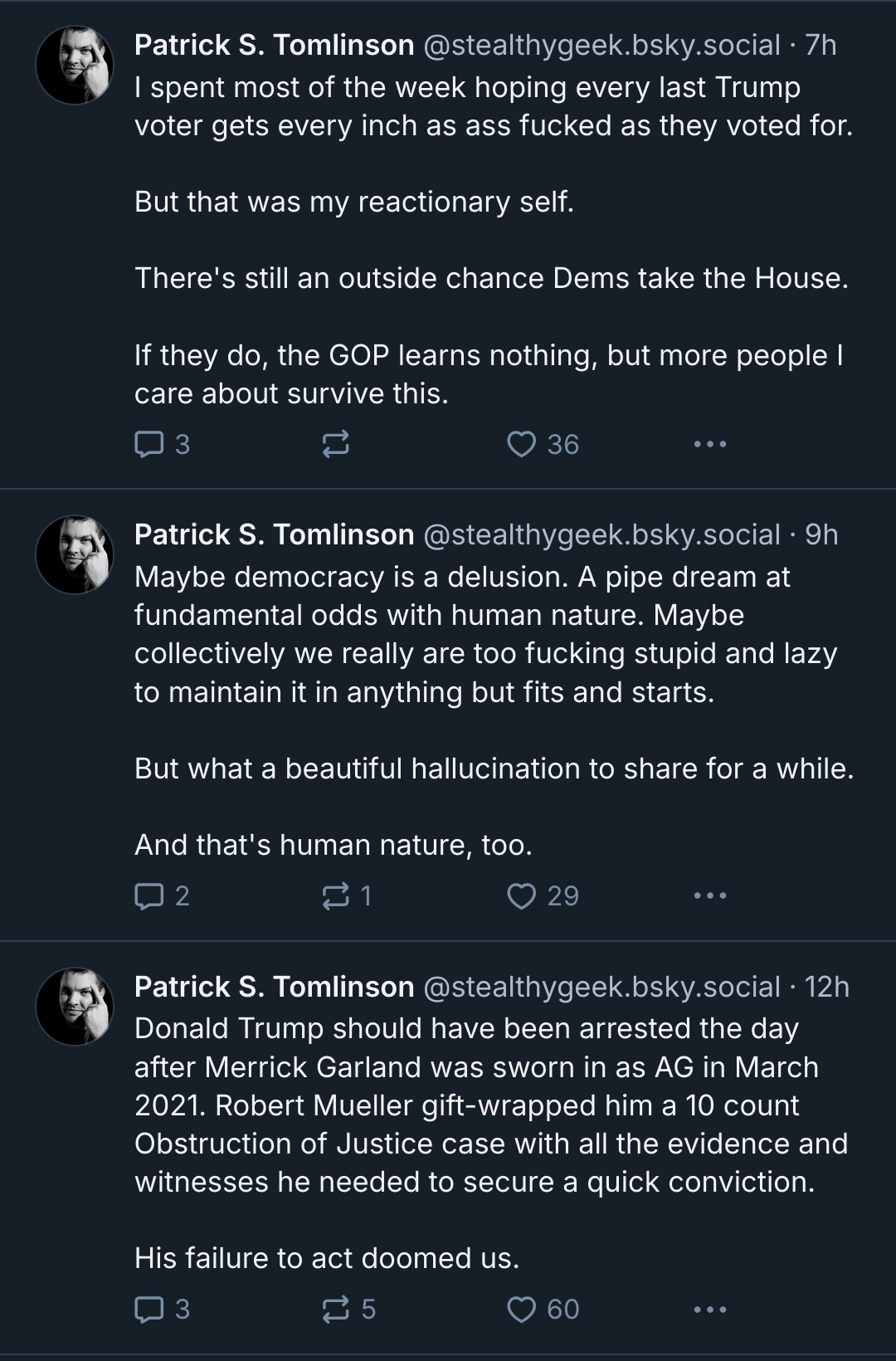896x1361 pixels.
Task: Repost the 7h post about Dems and House
Action: tap(335, 446)
